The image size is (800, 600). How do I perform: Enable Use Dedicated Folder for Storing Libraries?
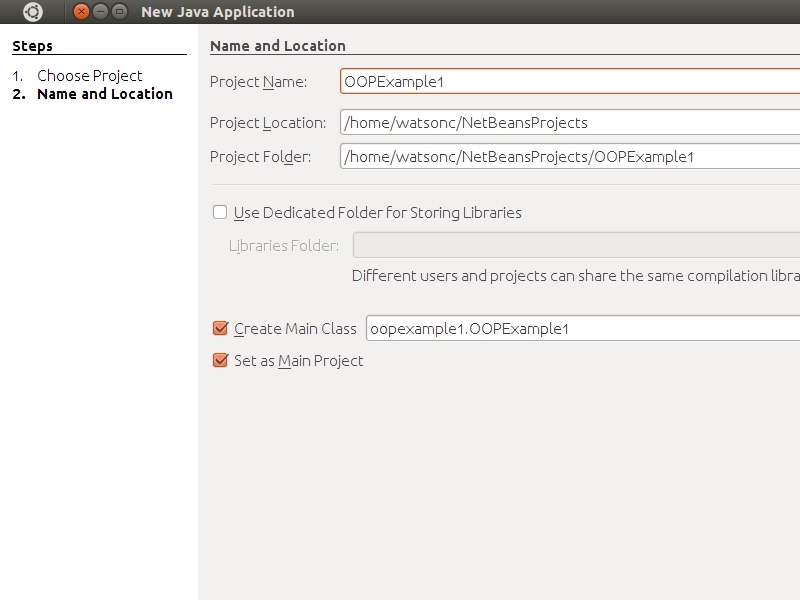click(x=220, y=212)
